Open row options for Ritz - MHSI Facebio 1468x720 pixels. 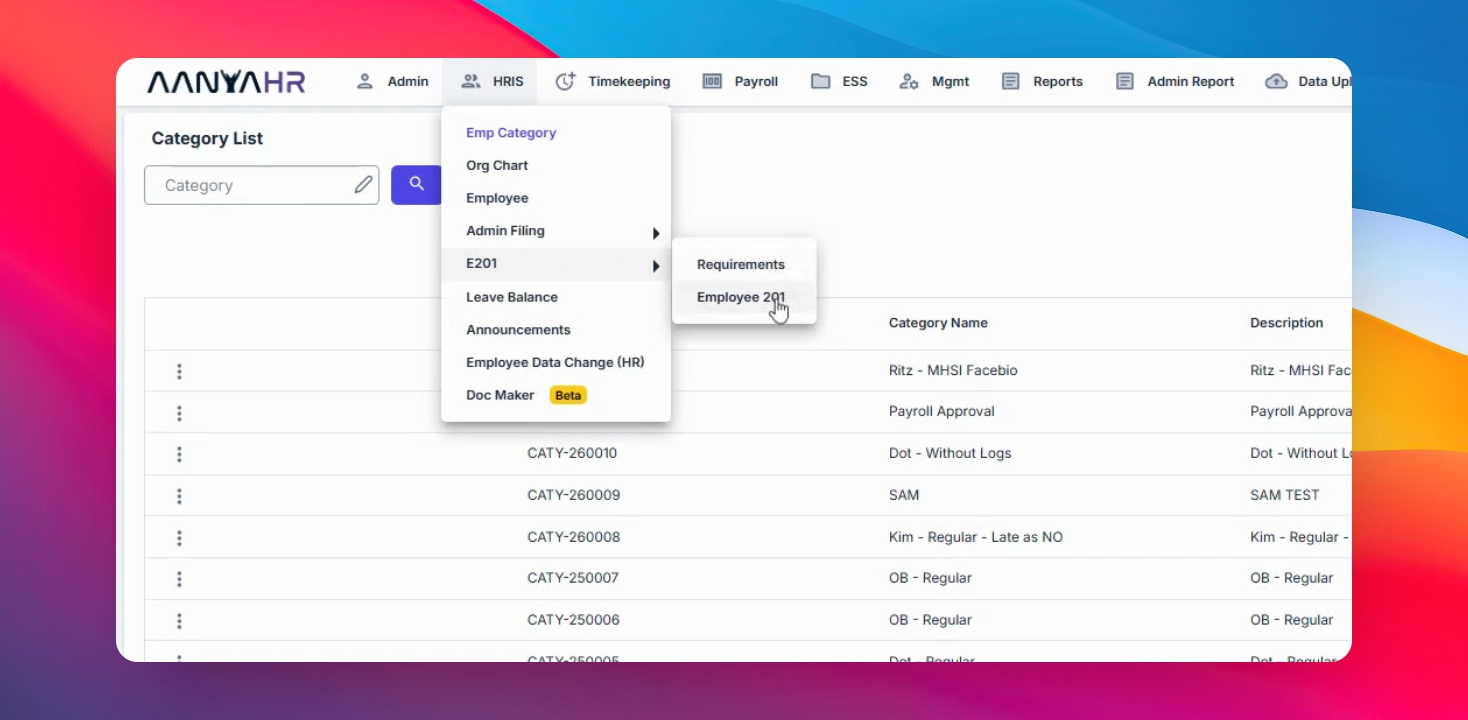coord(179,371)
